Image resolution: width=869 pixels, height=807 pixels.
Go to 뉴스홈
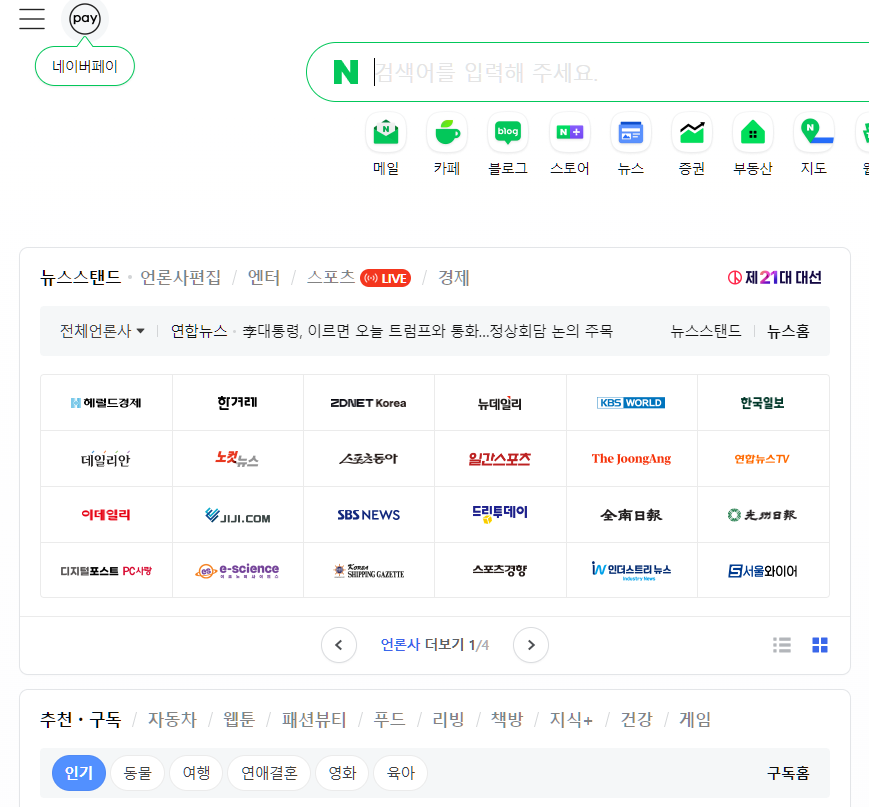coord(788,331)
